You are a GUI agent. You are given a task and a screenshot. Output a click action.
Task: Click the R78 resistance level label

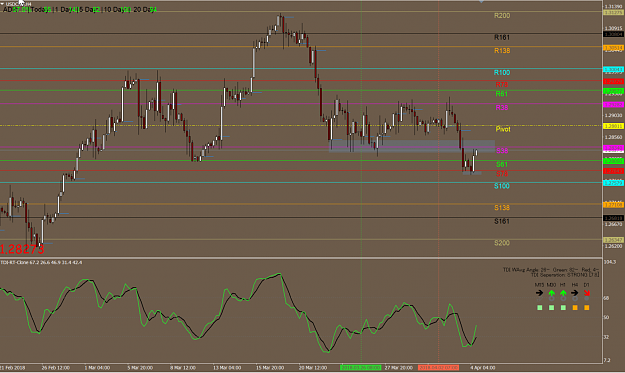point(501,84)
